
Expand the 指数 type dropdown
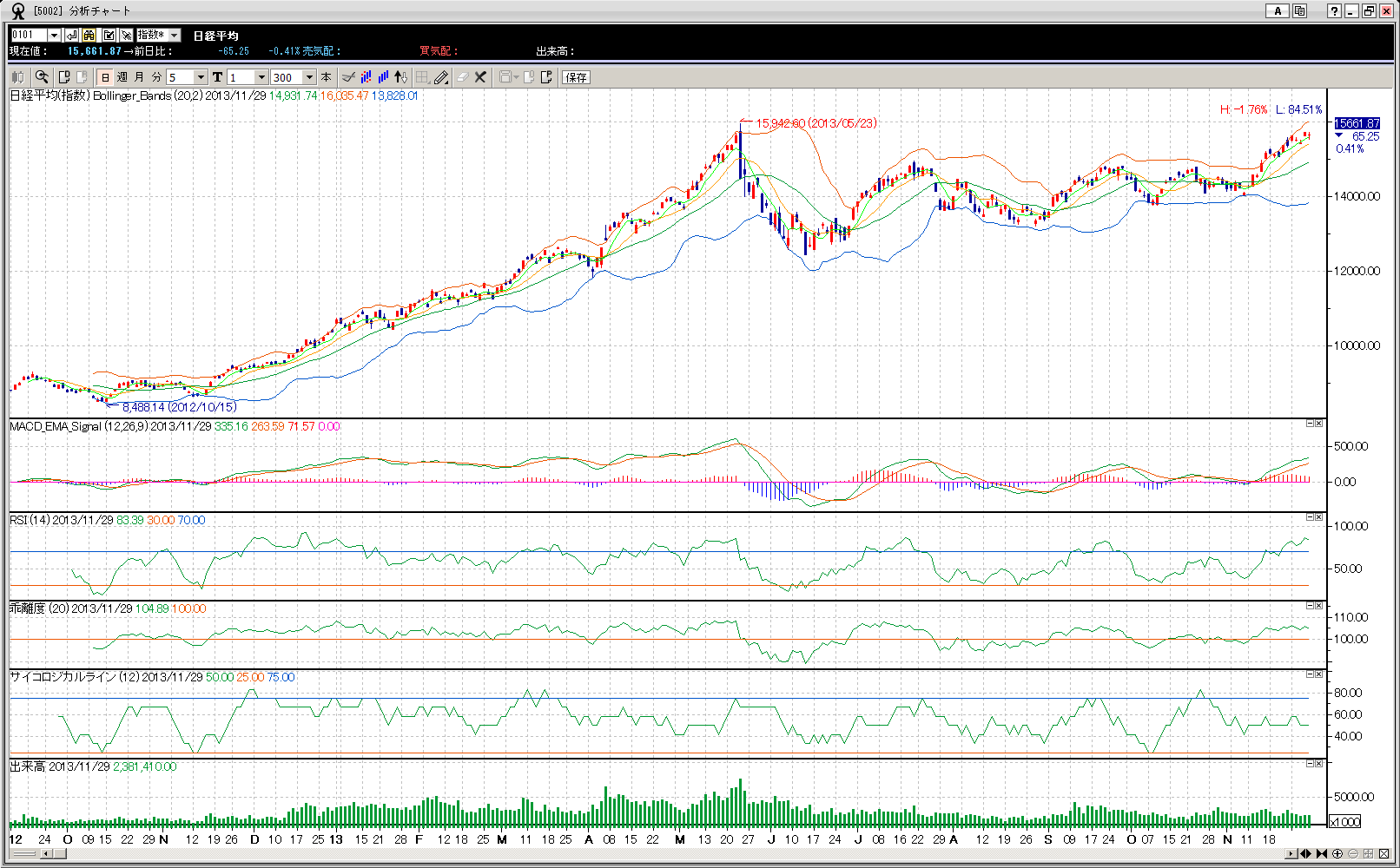click(x=174, y=35)
